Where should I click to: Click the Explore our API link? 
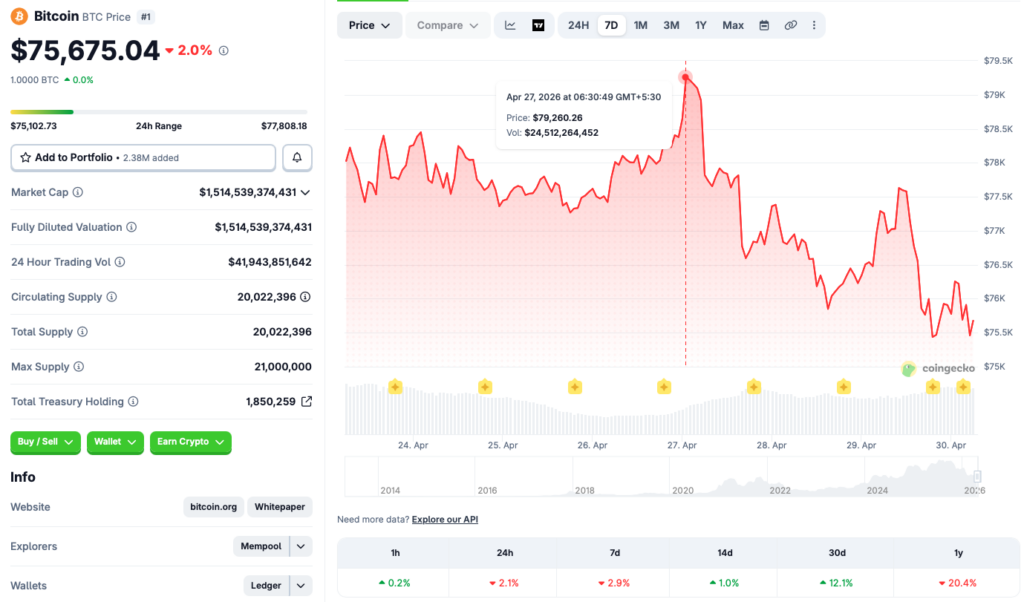[445, 520]
